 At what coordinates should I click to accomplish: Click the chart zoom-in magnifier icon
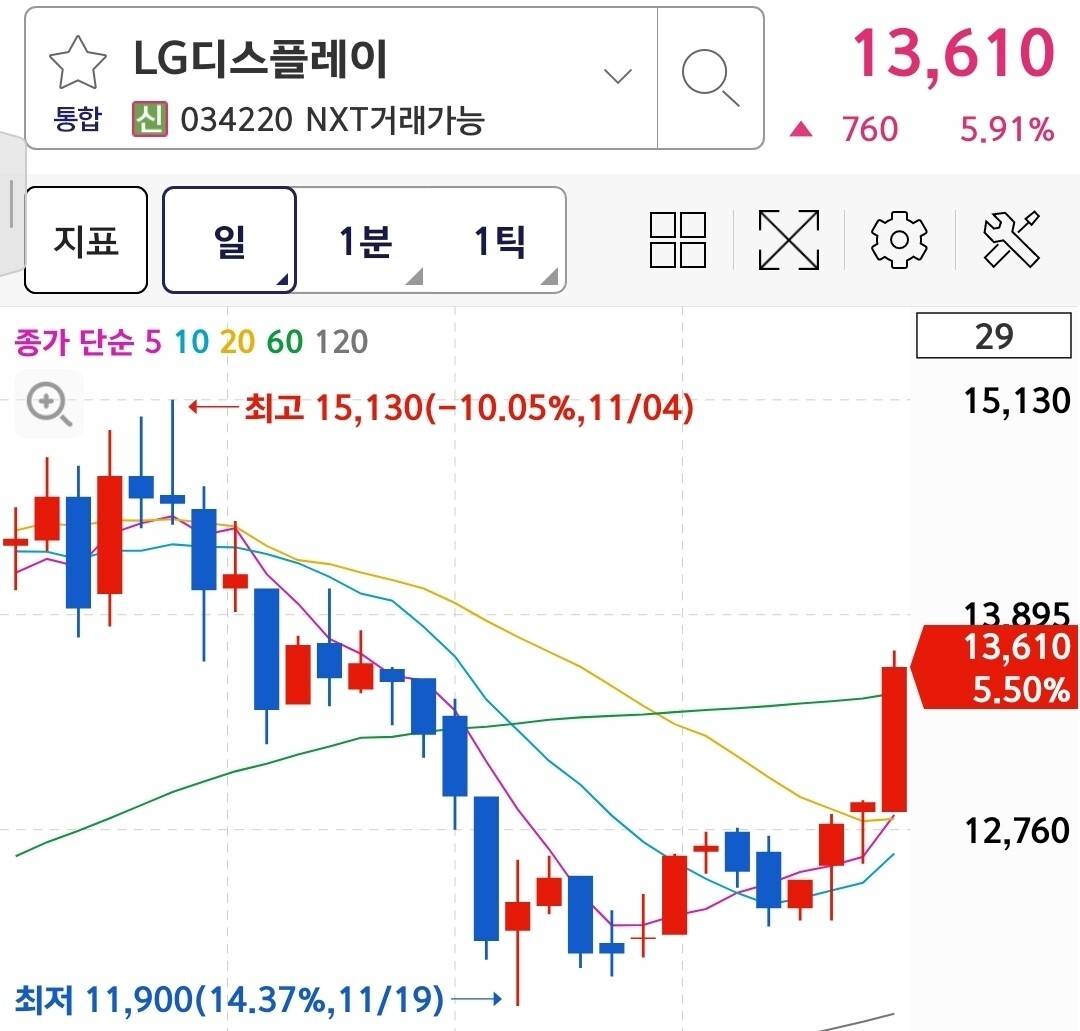click(x=49, y=404)
